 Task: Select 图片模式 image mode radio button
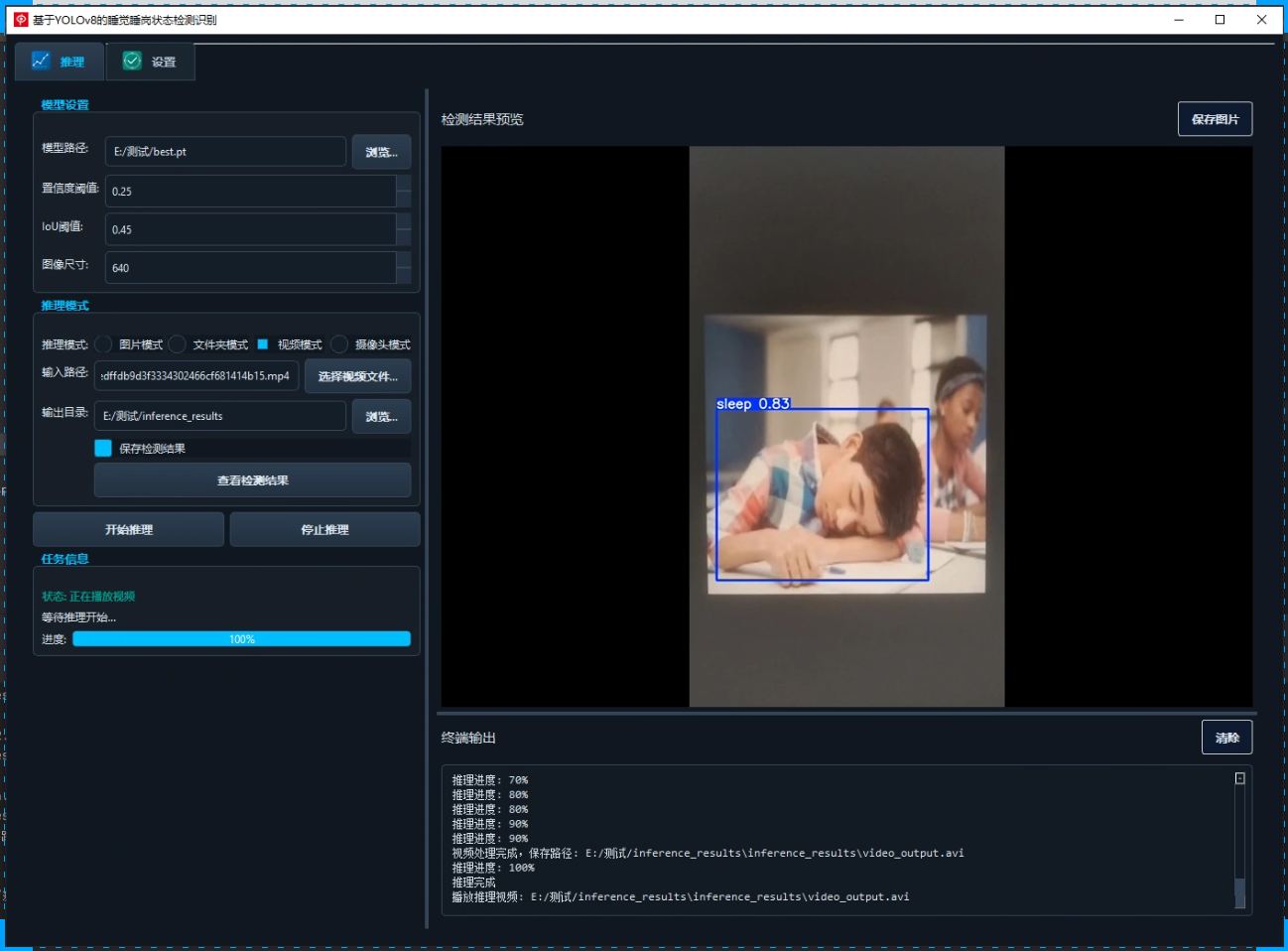click(x=104, y=344)
